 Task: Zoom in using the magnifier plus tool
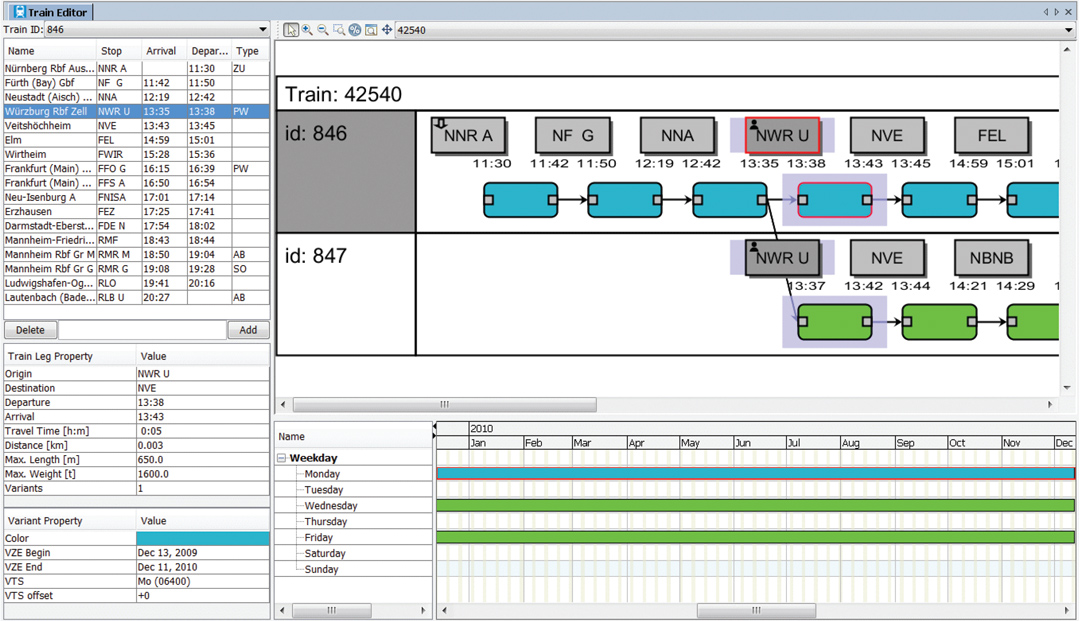tap(306, 30)
